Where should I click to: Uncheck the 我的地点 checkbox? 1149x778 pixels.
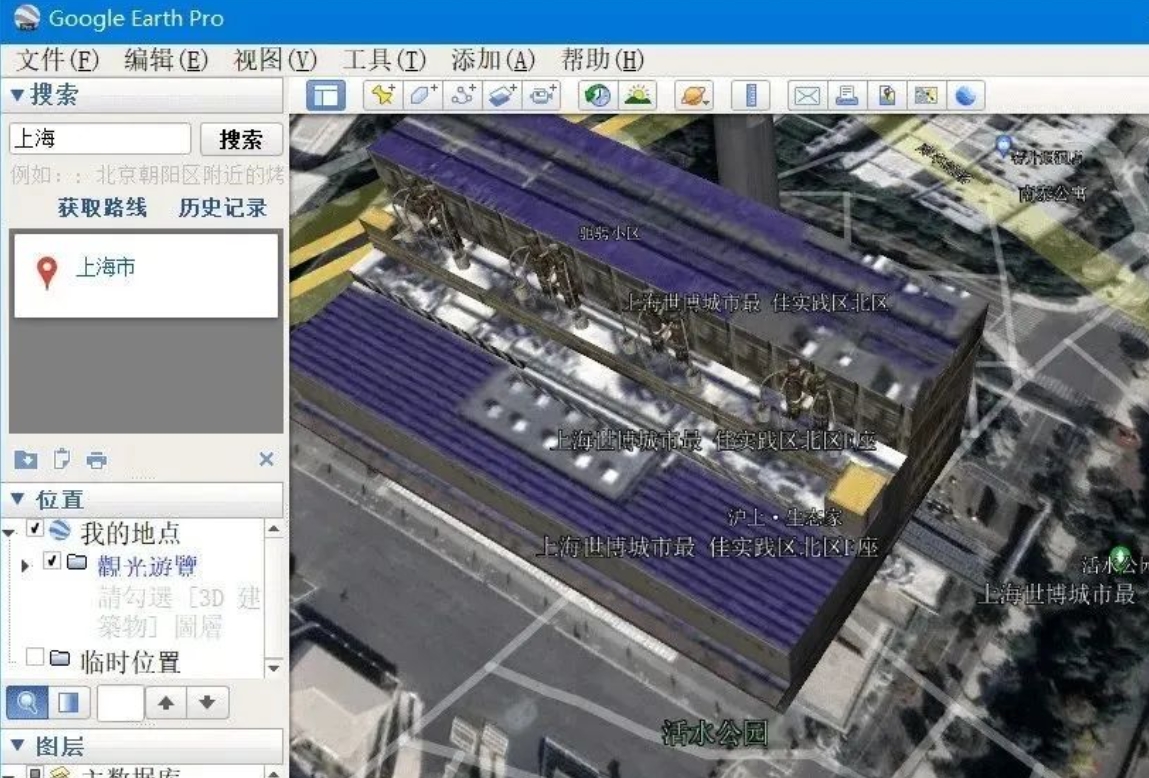click(34, 528)
